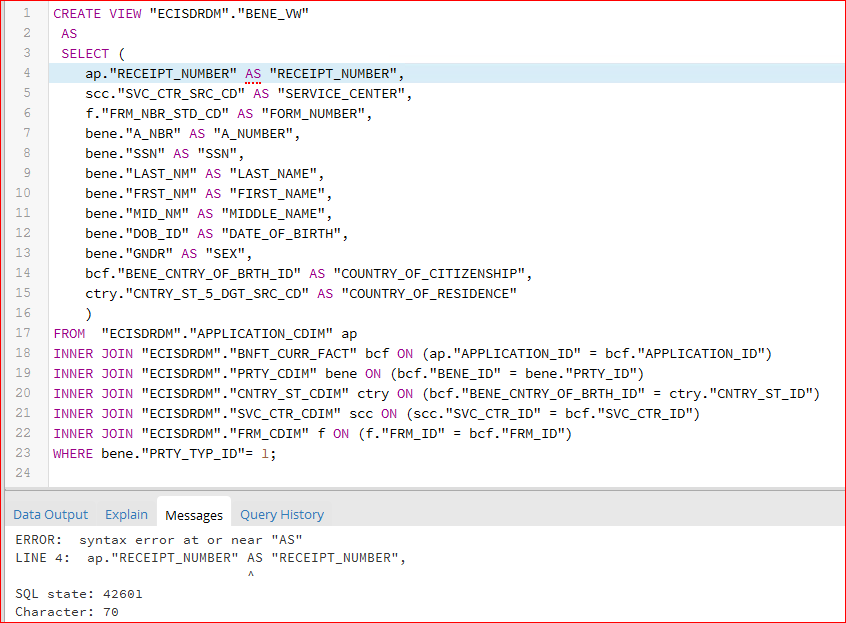Open the Query History tab

pyautogui.click(x=282, y=515)
